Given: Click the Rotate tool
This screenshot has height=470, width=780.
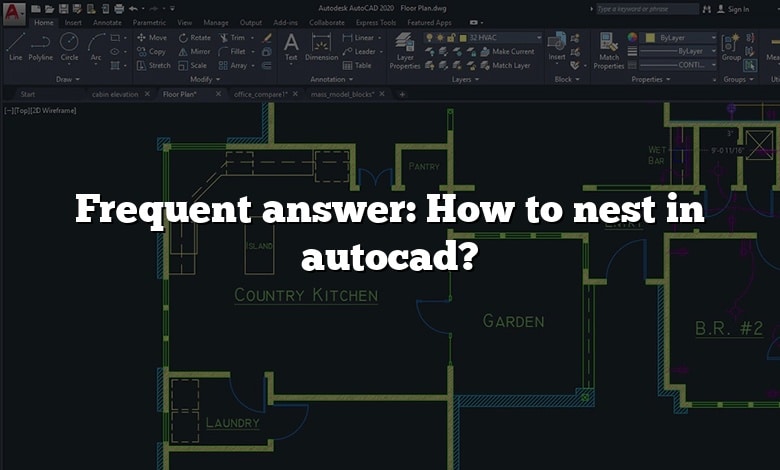Looking at the screenshot, I should 195,37.
